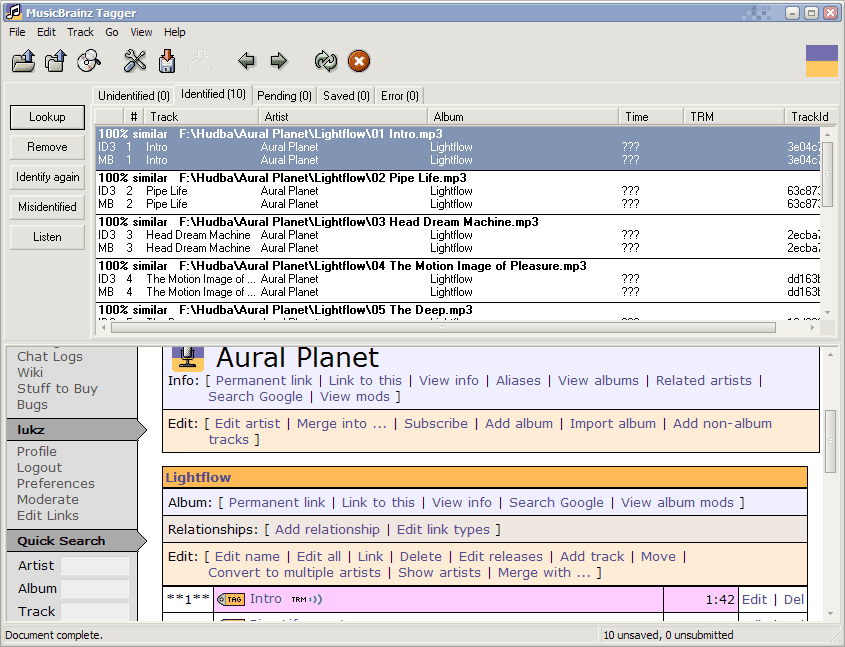845x647 pixels.
Task: Click the TRM sound icon next to Intro
Action: pos(307,599)
